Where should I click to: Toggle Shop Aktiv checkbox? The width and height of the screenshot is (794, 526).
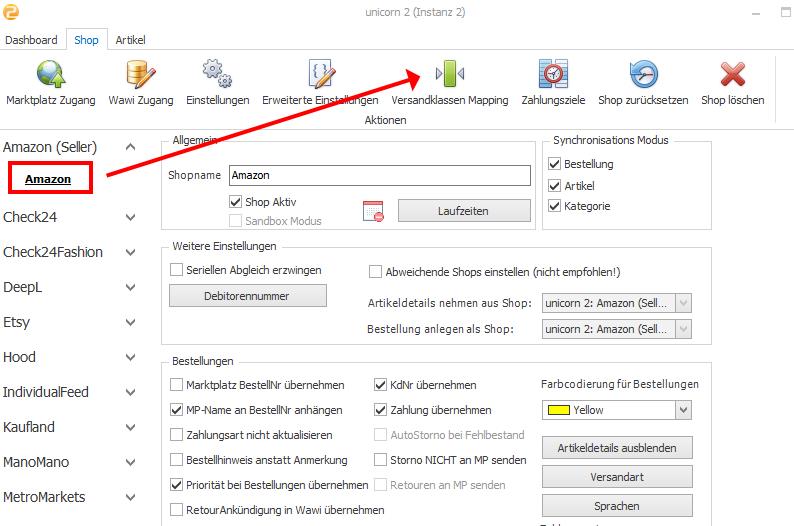click(235, 202)
